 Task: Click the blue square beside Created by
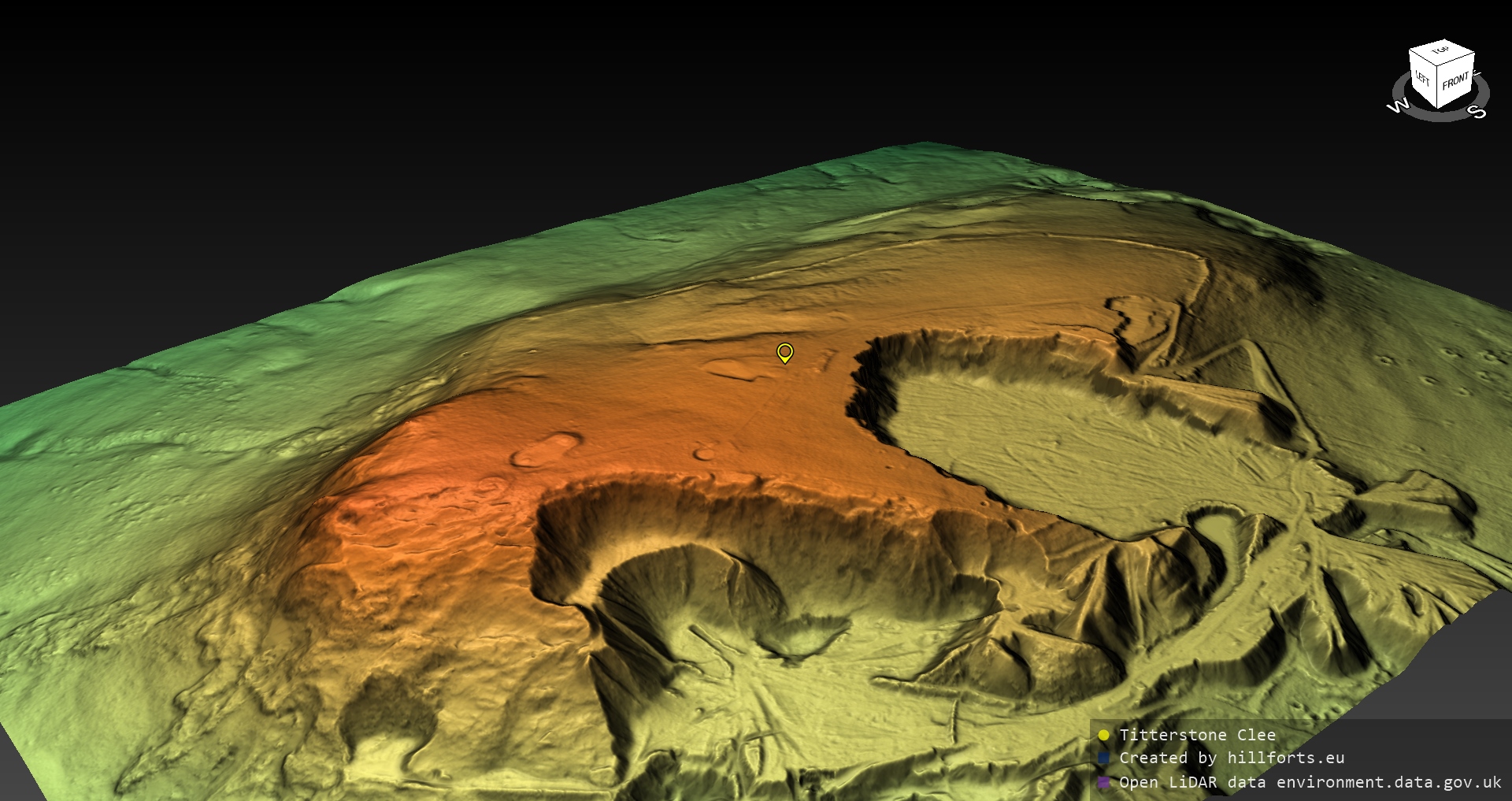1103,758
